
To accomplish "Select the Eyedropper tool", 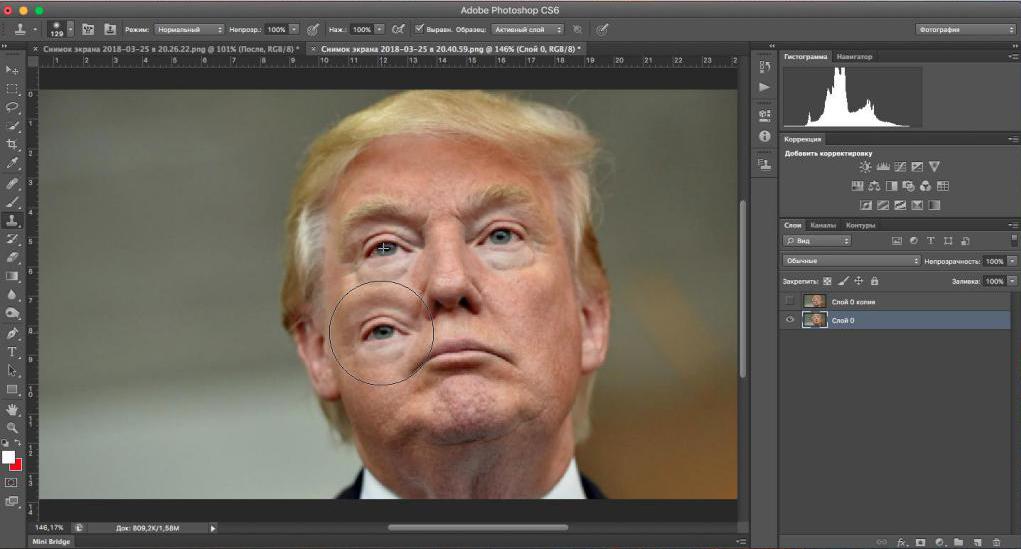I will (x=12, y=163).
